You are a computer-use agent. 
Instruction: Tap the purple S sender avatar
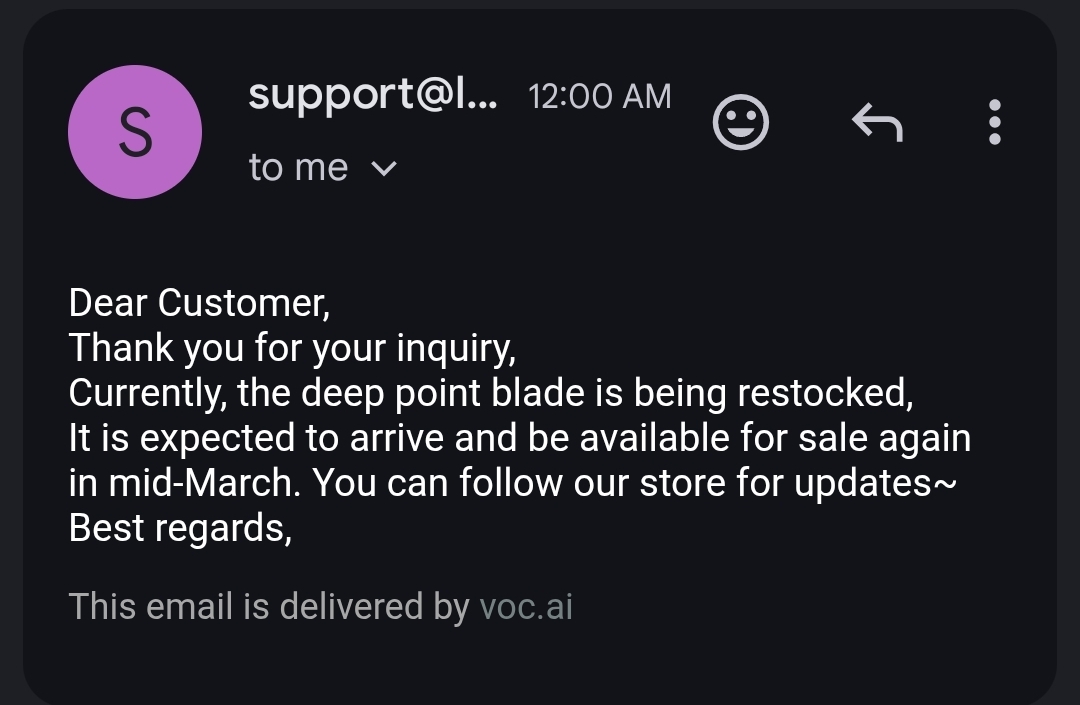point(135,132)
